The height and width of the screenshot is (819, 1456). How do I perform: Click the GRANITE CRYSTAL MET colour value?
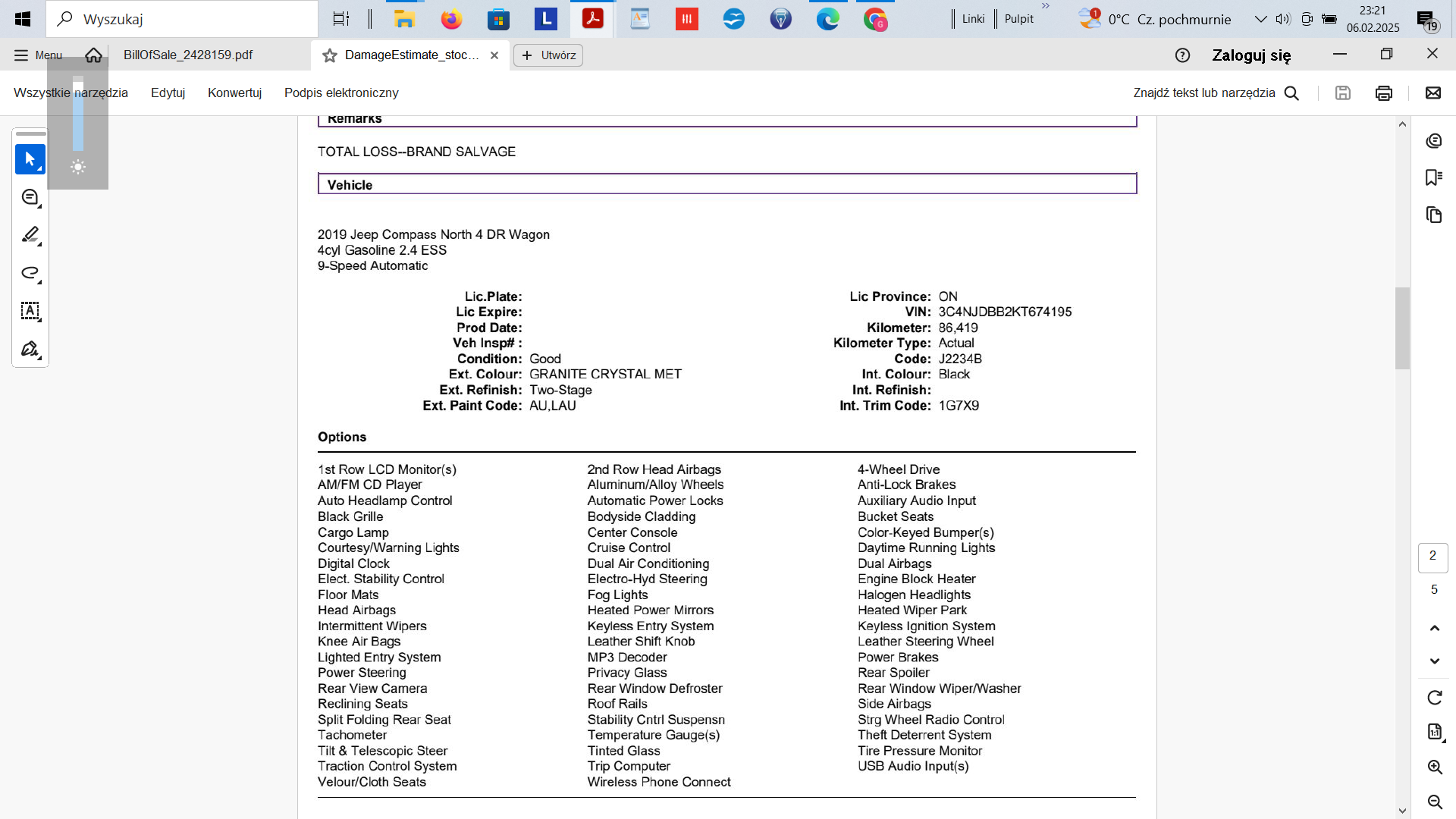(x=605, y=374)
